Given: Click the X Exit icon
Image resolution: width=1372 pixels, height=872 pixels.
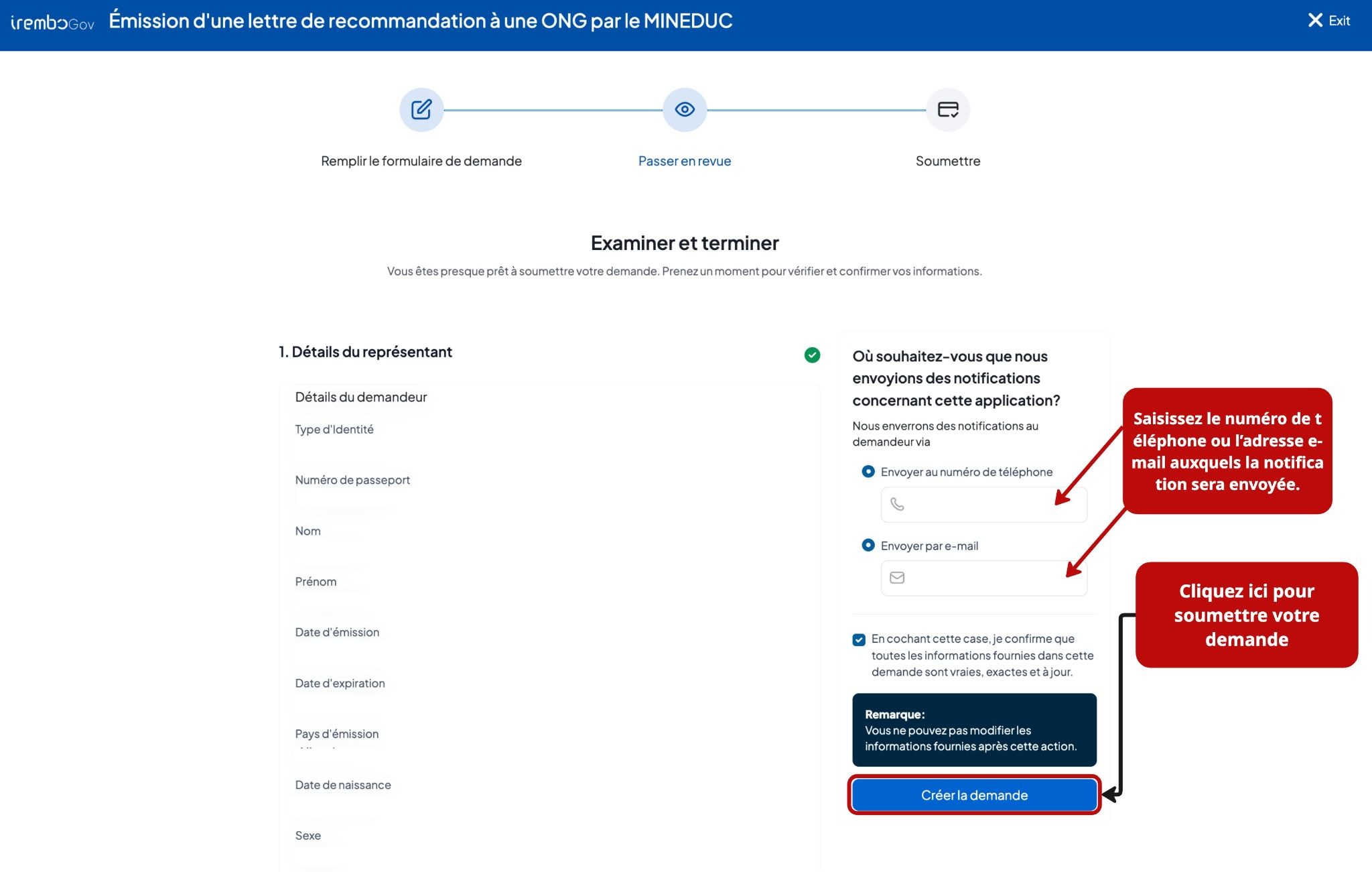Looking at the screenshot, I should point(1315,20).
